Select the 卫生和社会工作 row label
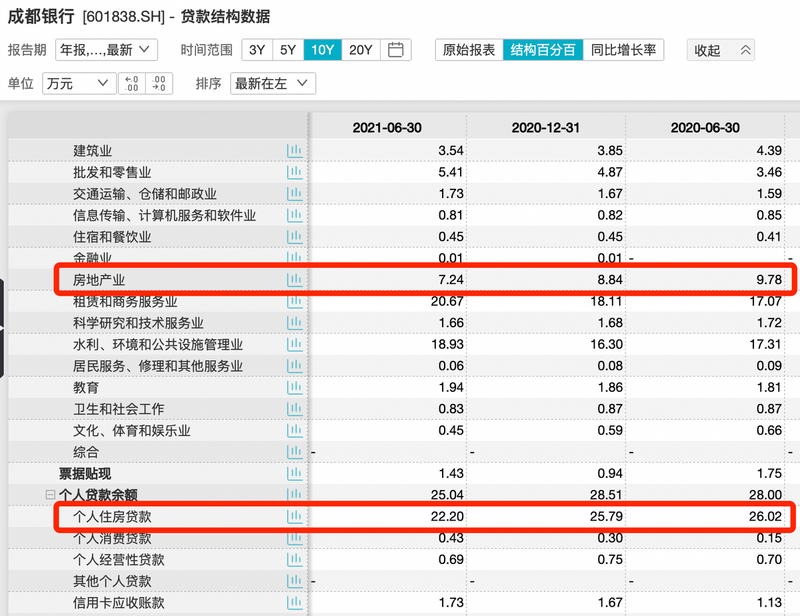The height and width of the screenshot is (616, 800). 119,409
